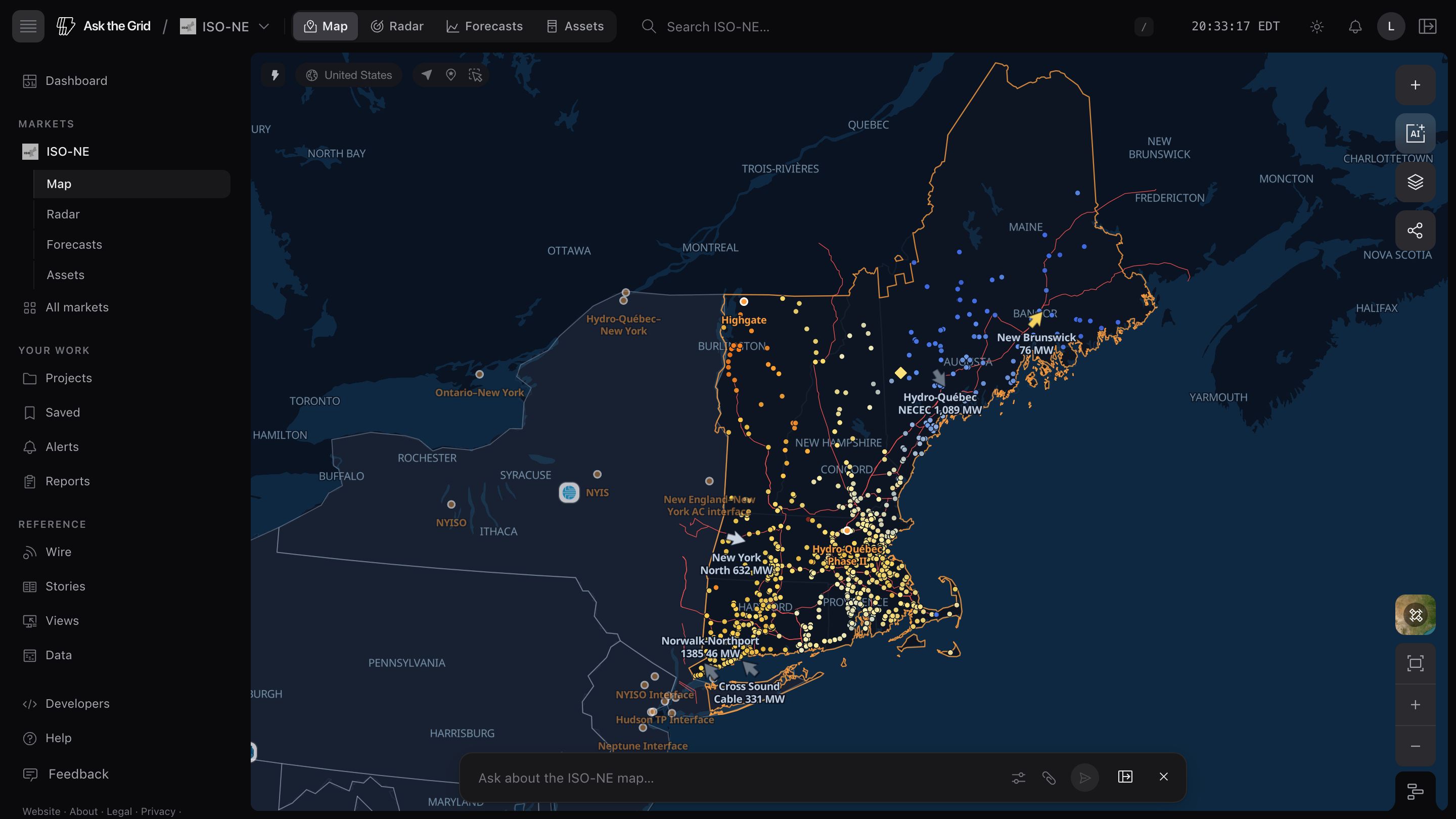Open Alerts in the sidebar
Image resolution: width=1456 pixels, height=819 pixels.
62,447
